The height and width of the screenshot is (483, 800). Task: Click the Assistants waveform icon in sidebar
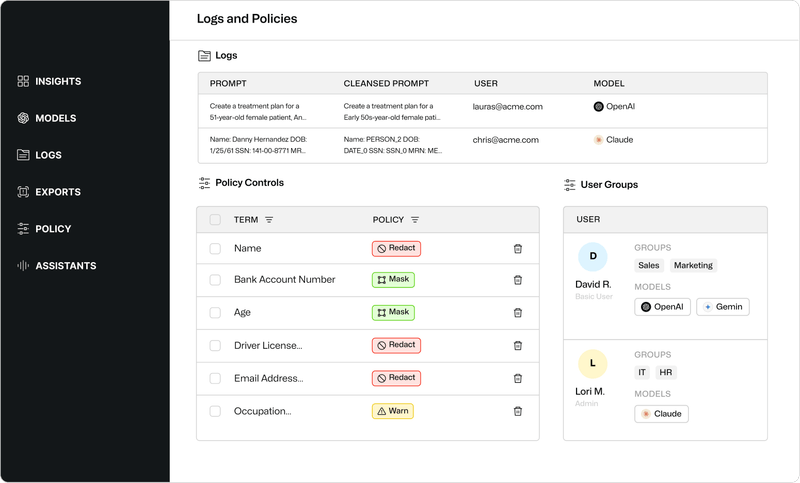pyautogui.click(x=23, y=266)
